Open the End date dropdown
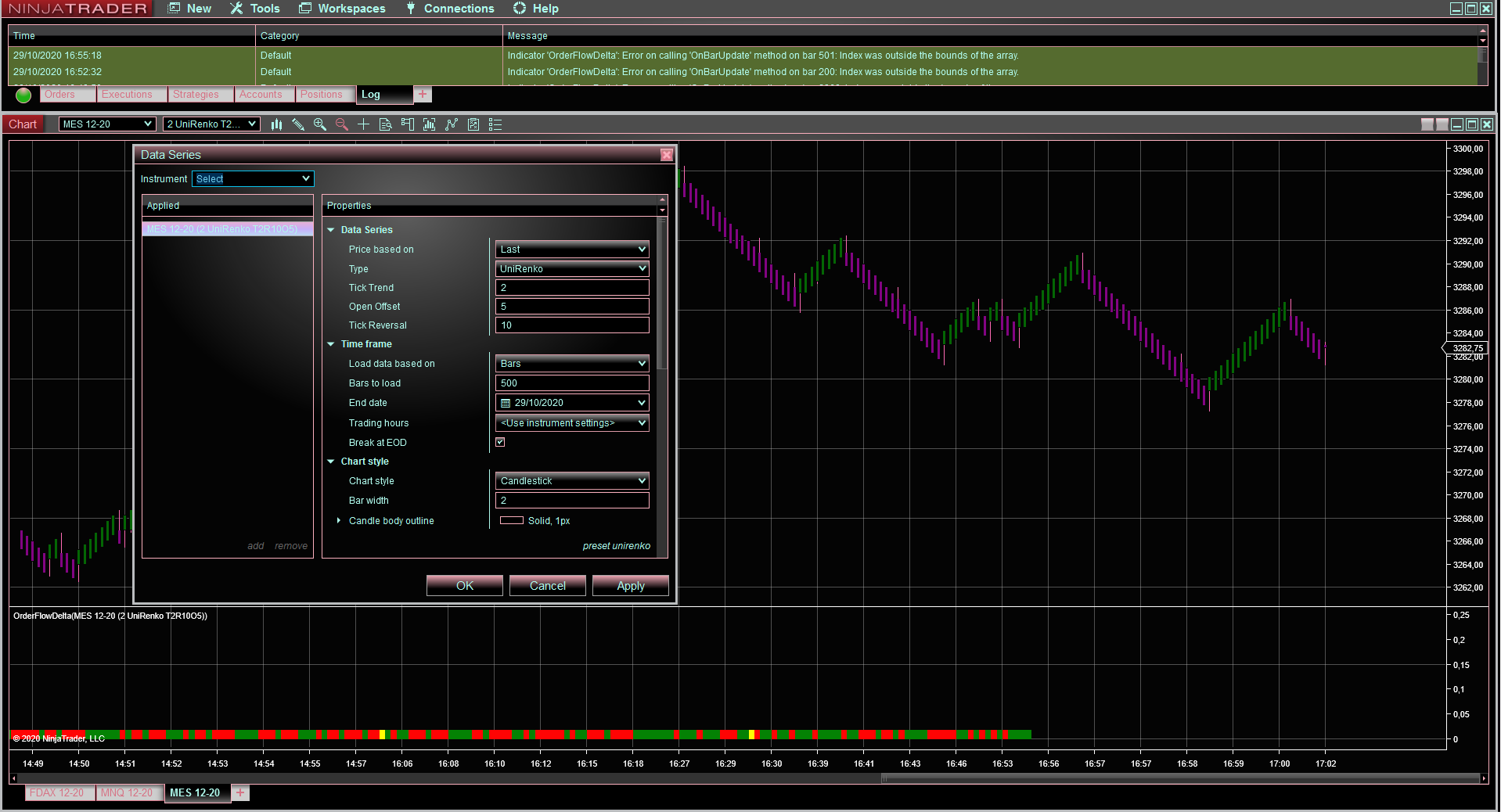This screenshot has height=812, width=1501. (572, 403)
